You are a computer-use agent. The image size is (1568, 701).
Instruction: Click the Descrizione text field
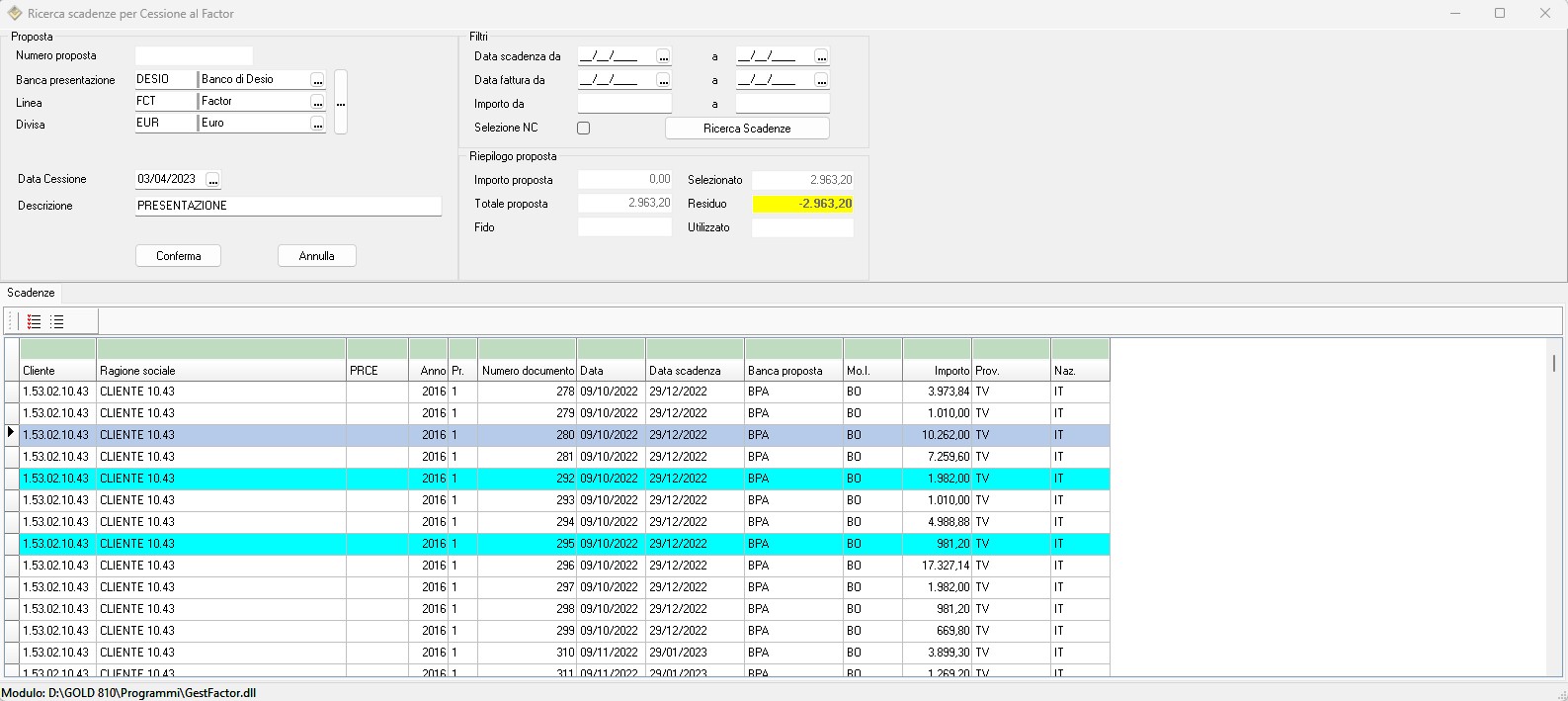288,206
